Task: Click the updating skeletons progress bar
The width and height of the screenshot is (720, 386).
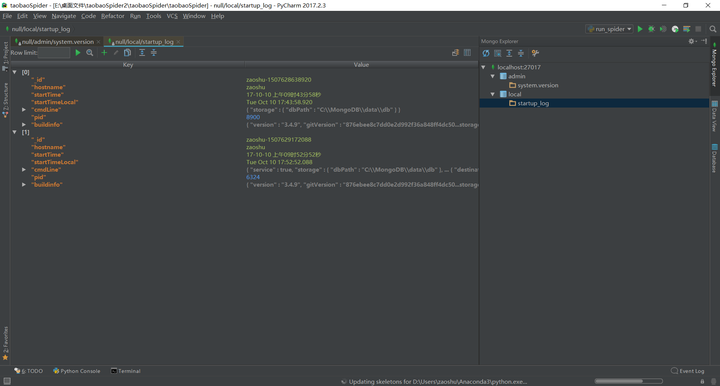Action: 629,381
